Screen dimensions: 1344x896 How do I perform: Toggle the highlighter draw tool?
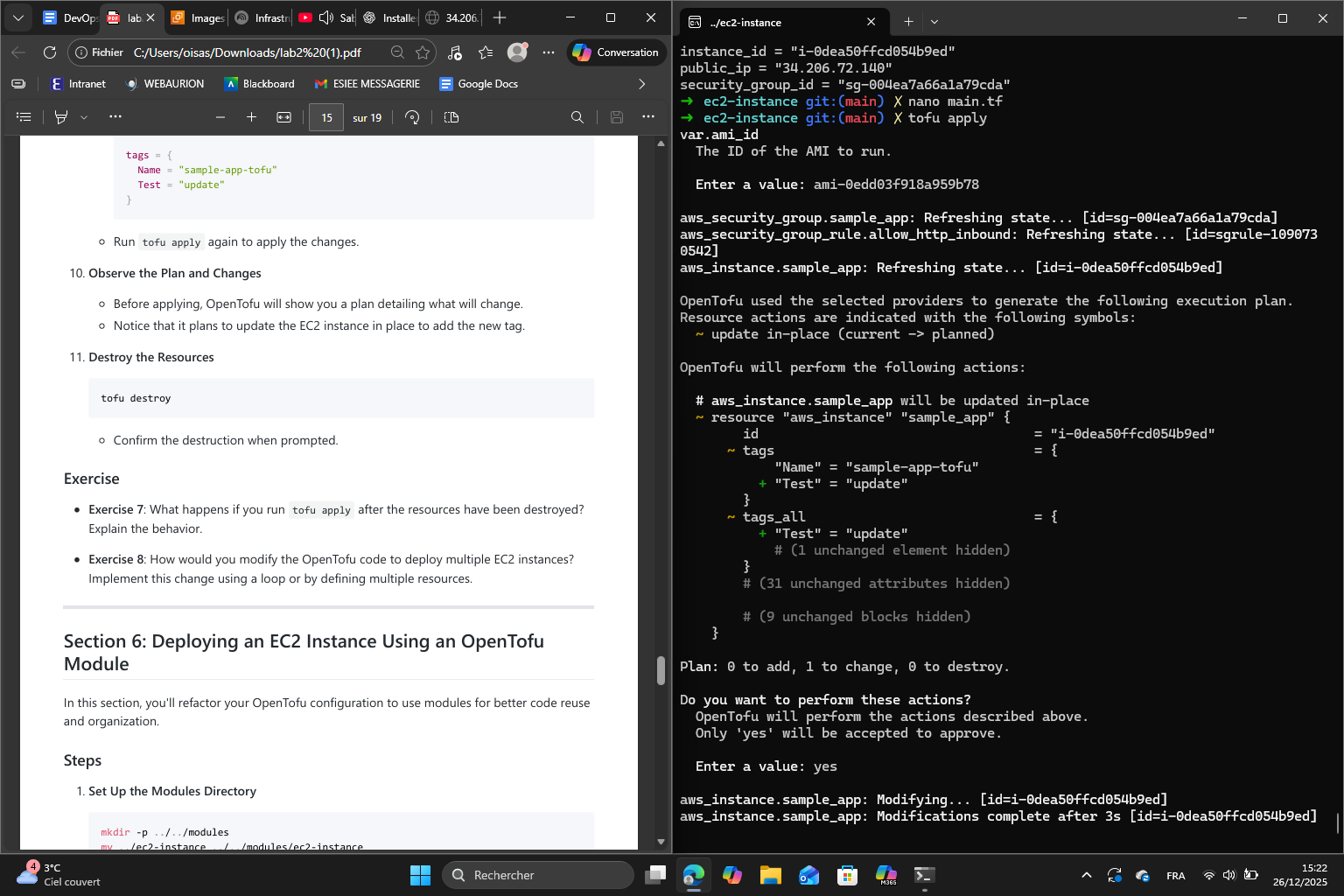(61, 117)
